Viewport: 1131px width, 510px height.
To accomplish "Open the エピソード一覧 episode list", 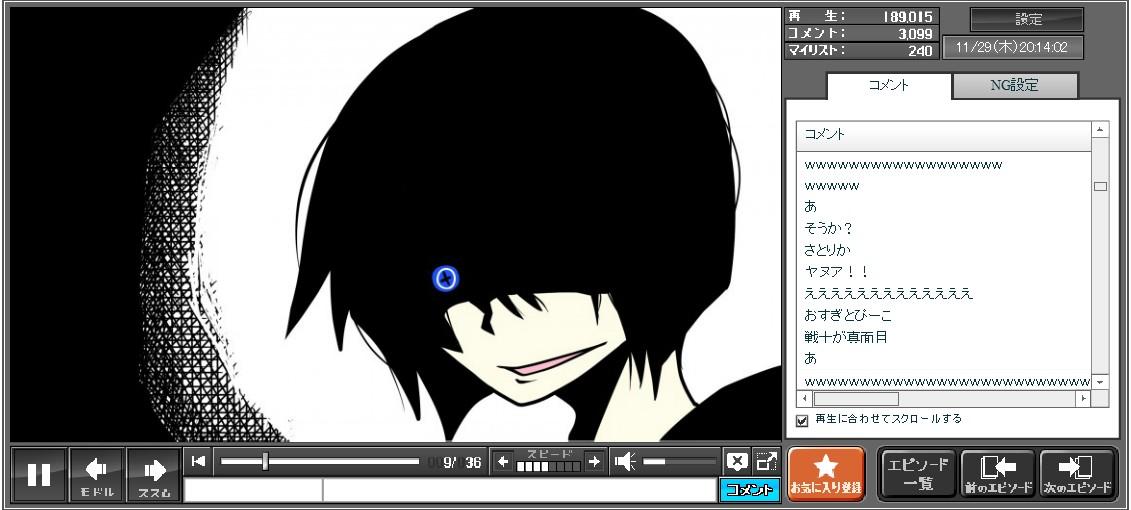I will (x=918, y=474).
